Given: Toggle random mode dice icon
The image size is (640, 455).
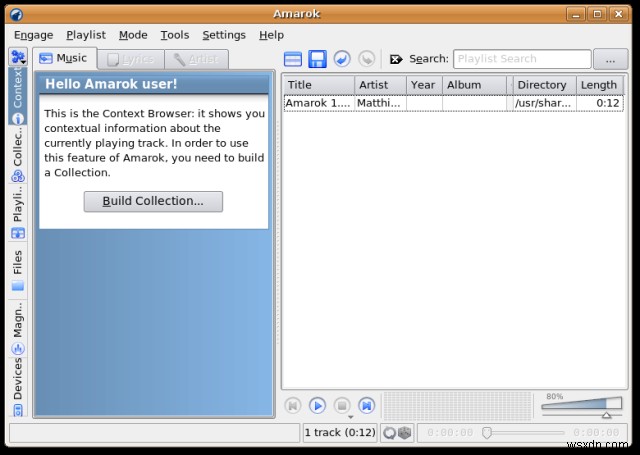Looking at the screenshot, I should tap(405, 433).
